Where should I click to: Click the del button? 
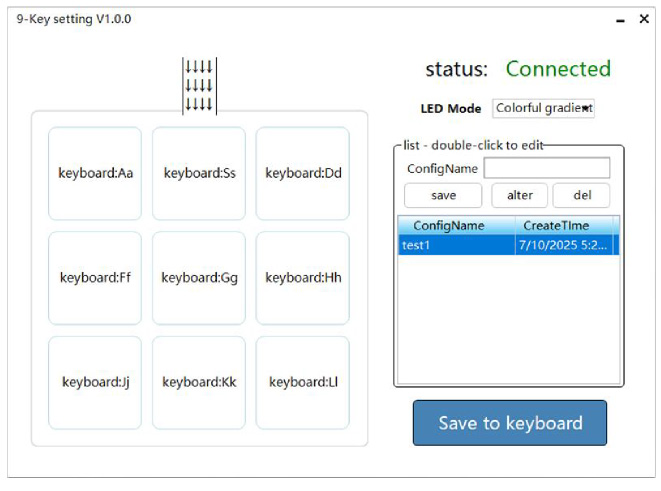click(x=580, y=195)
